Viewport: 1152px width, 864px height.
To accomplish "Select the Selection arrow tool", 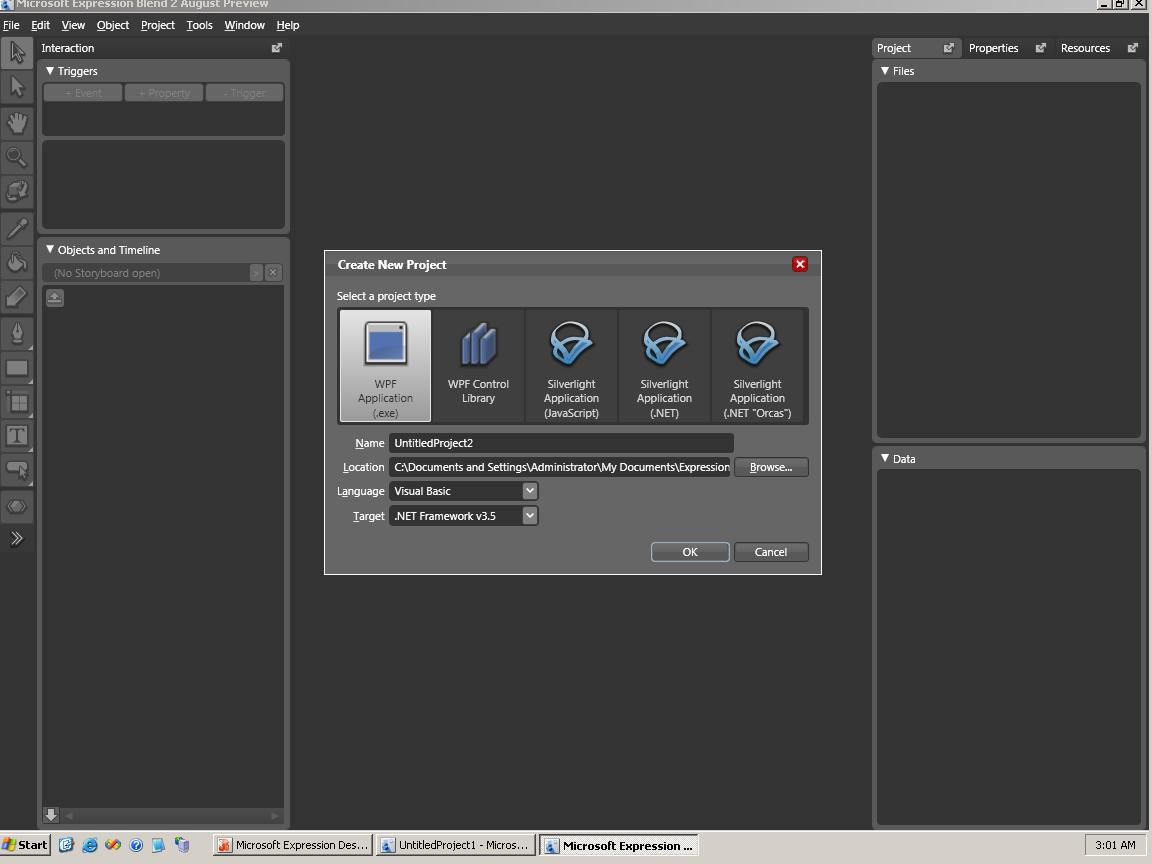I will click(17, 52).
